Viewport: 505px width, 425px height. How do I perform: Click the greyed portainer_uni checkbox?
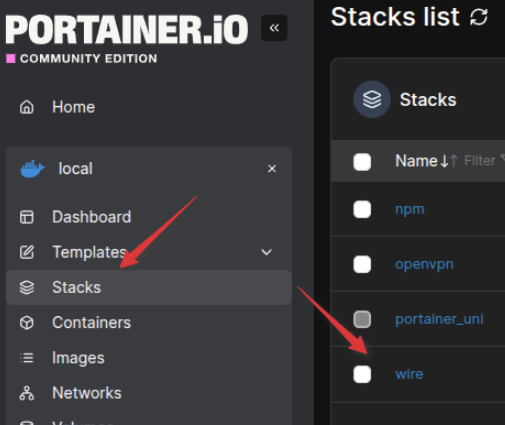coord(362,319)
